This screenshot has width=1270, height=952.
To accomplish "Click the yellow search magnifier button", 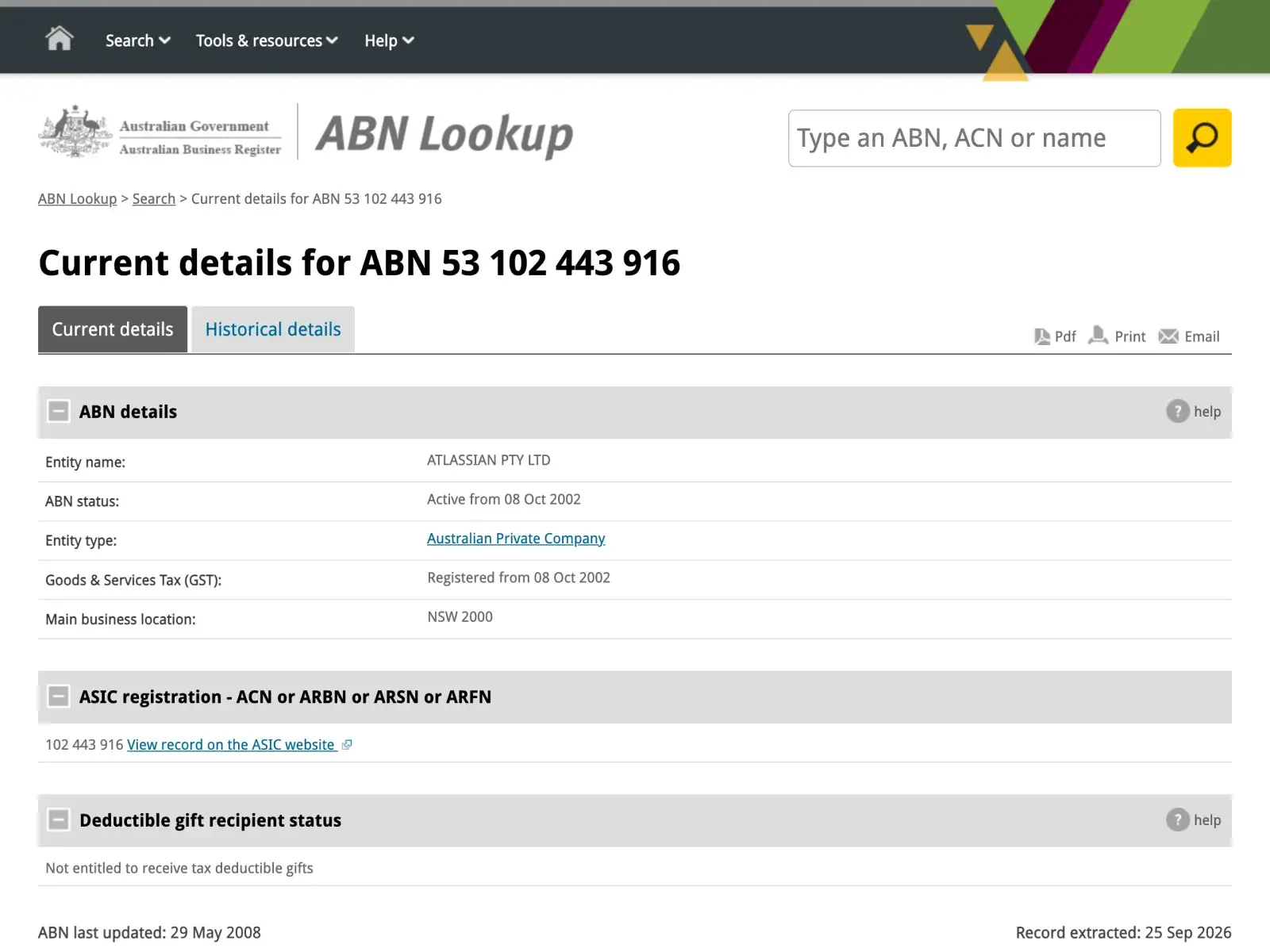I will pos(1202,138).
